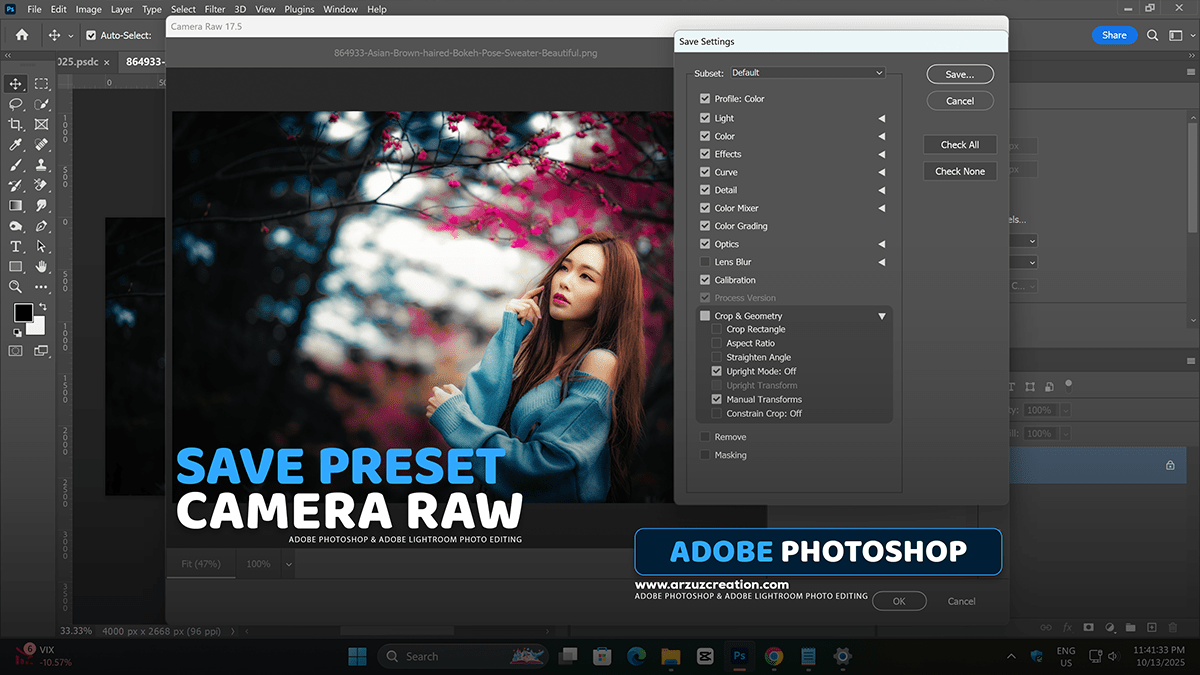The width and height of the screenshot is (1200, 675).
Task: Expand the Detail settings arrow
Action: pos(881,190)
